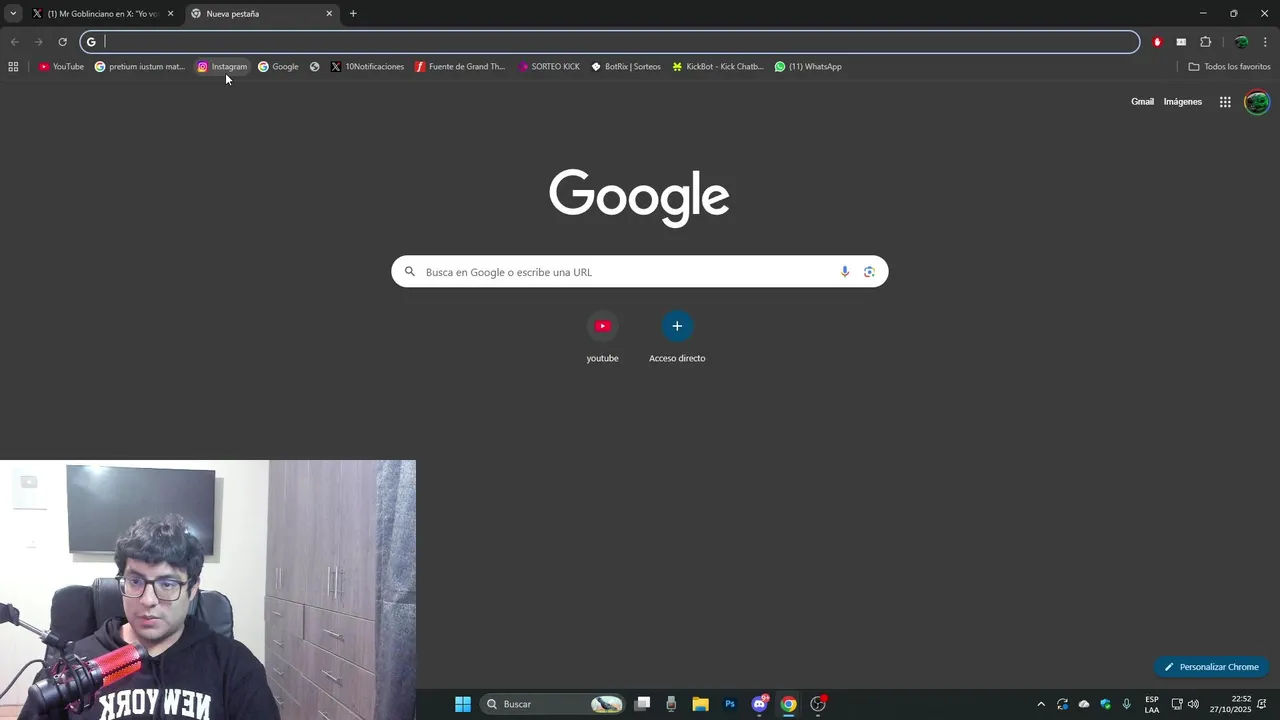Click the Personalizar Chrome button
This screenshot has width=1280, height=720.
point(1211,667)
